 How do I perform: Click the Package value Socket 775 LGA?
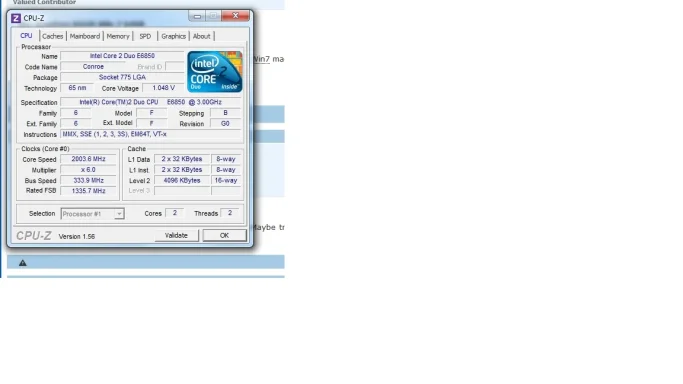click(122, 77)
